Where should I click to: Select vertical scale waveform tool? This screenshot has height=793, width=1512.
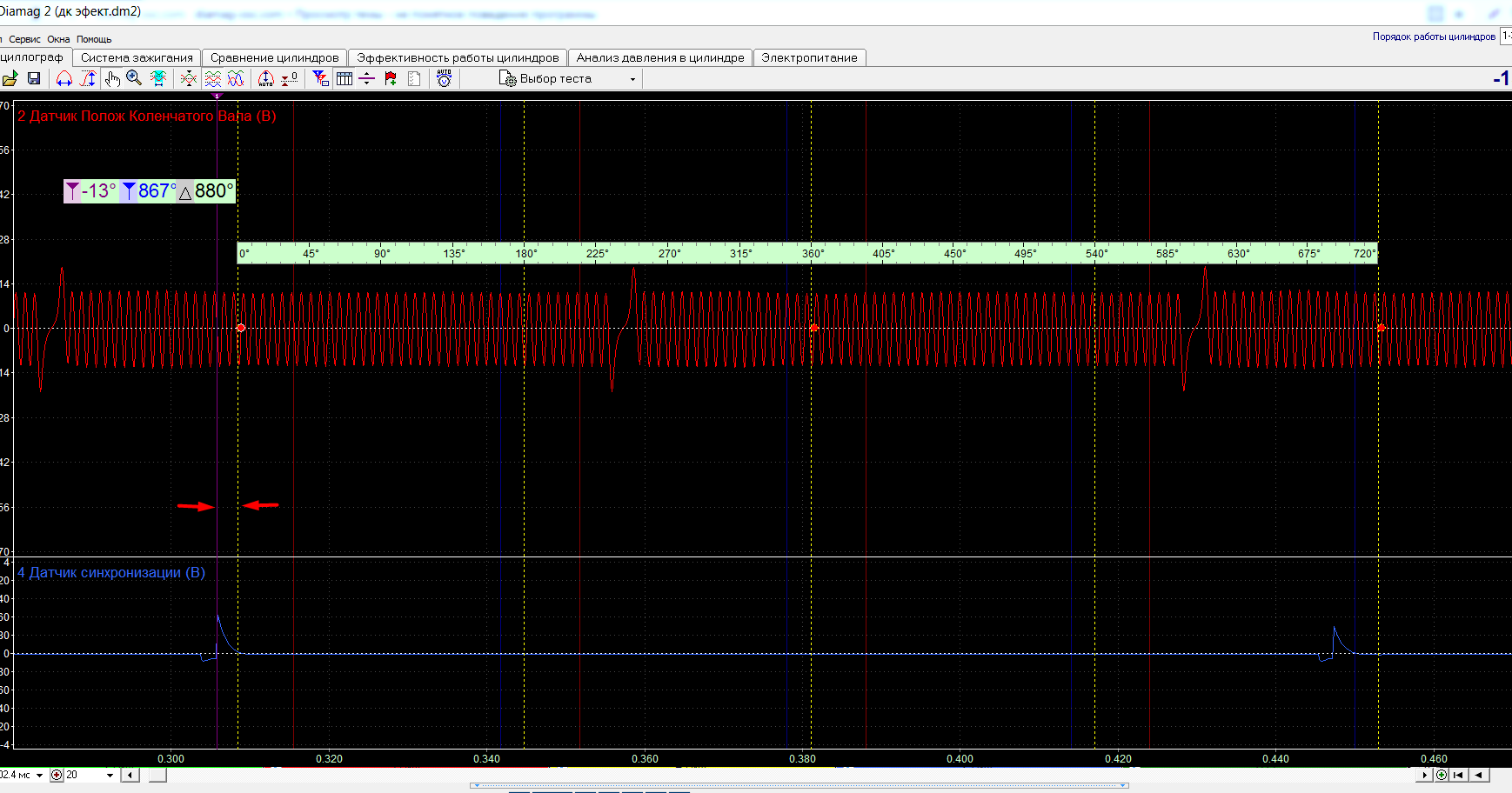(89, 78)
